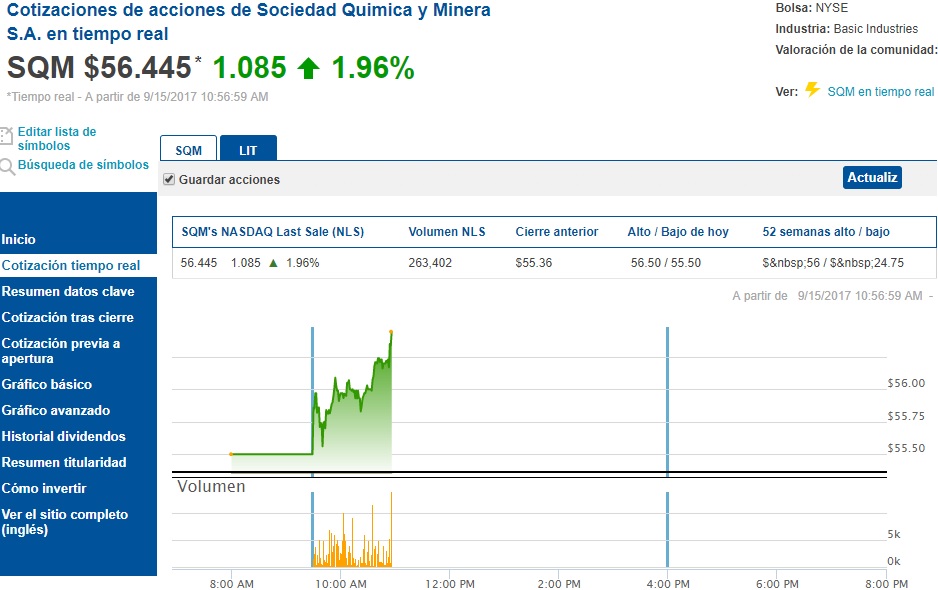Click the SQM's NASDAQ Last Sale header
This screenshot has width=938, height=590.
tap(273, 232)
